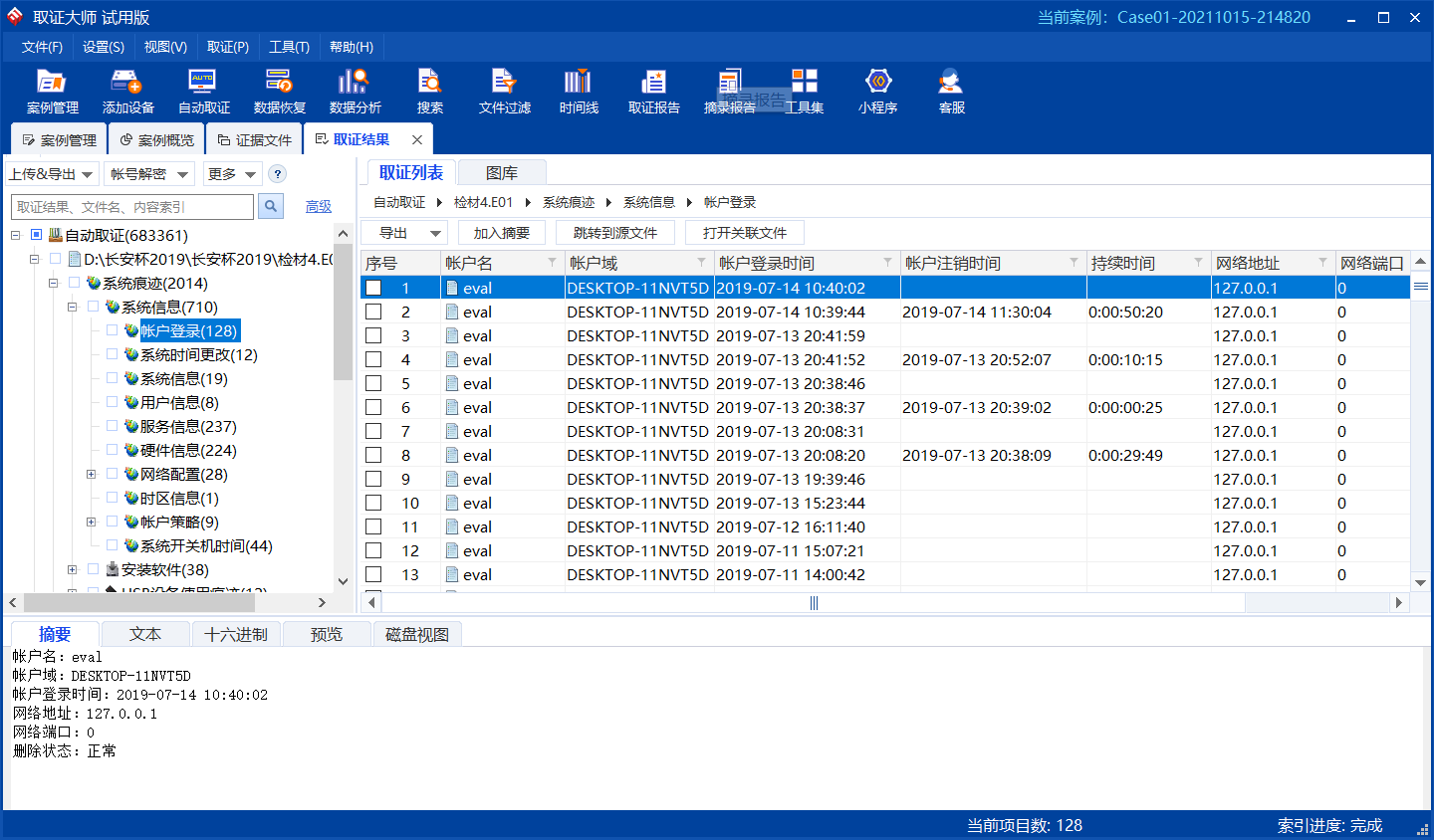The width and height of the screenshot is (1434, 840).
Task: Click the magnifier search button beside the search box
Action: (270, 206)
